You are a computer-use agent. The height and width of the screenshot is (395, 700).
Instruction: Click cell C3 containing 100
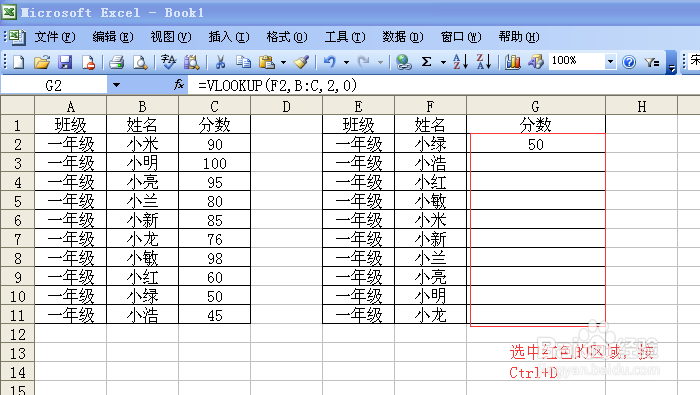[x=214, y=163]
